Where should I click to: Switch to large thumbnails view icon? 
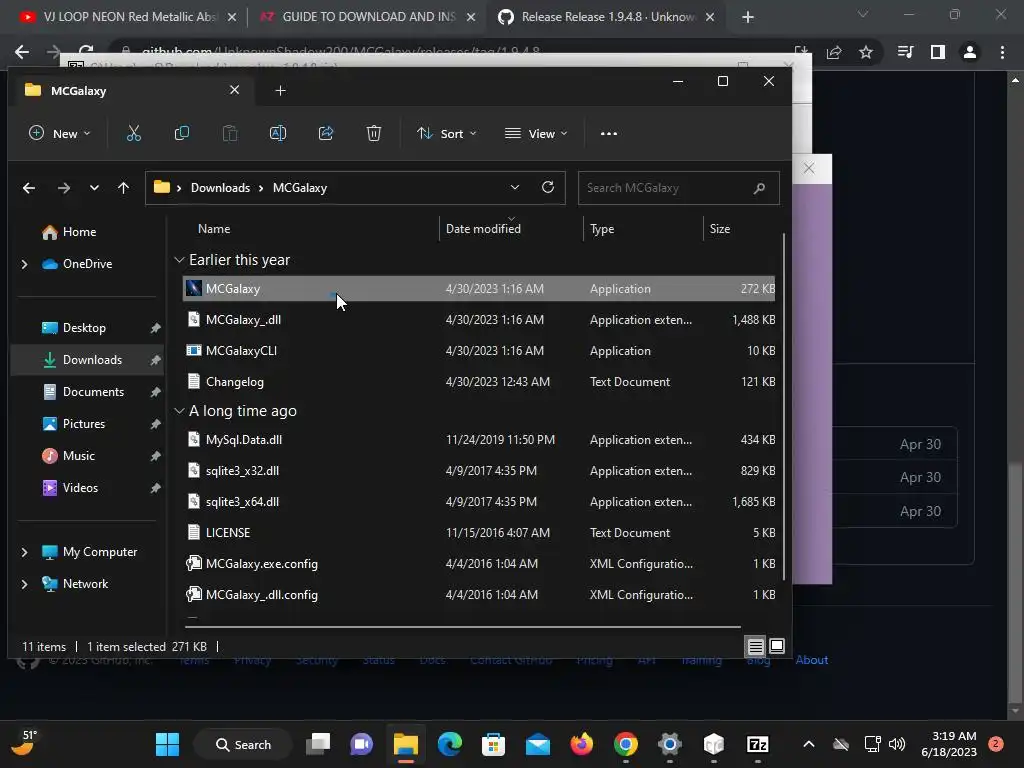point(776,647)
